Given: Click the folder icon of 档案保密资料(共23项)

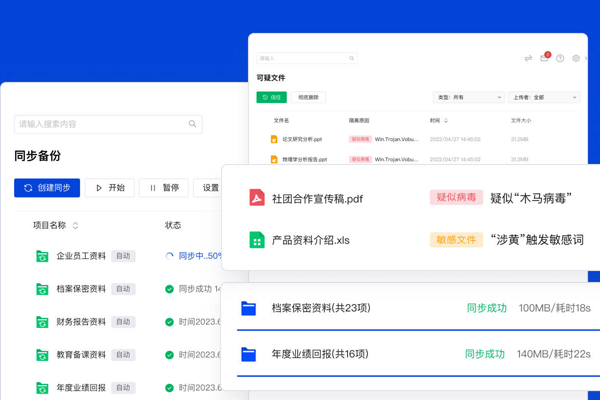Looking at the screenshot, I should [249, 308].
